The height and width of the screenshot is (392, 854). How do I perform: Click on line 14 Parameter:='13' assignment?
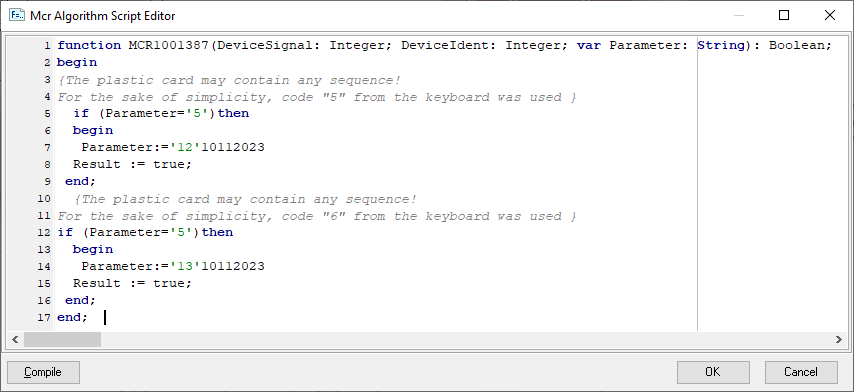tap(173, 266)
